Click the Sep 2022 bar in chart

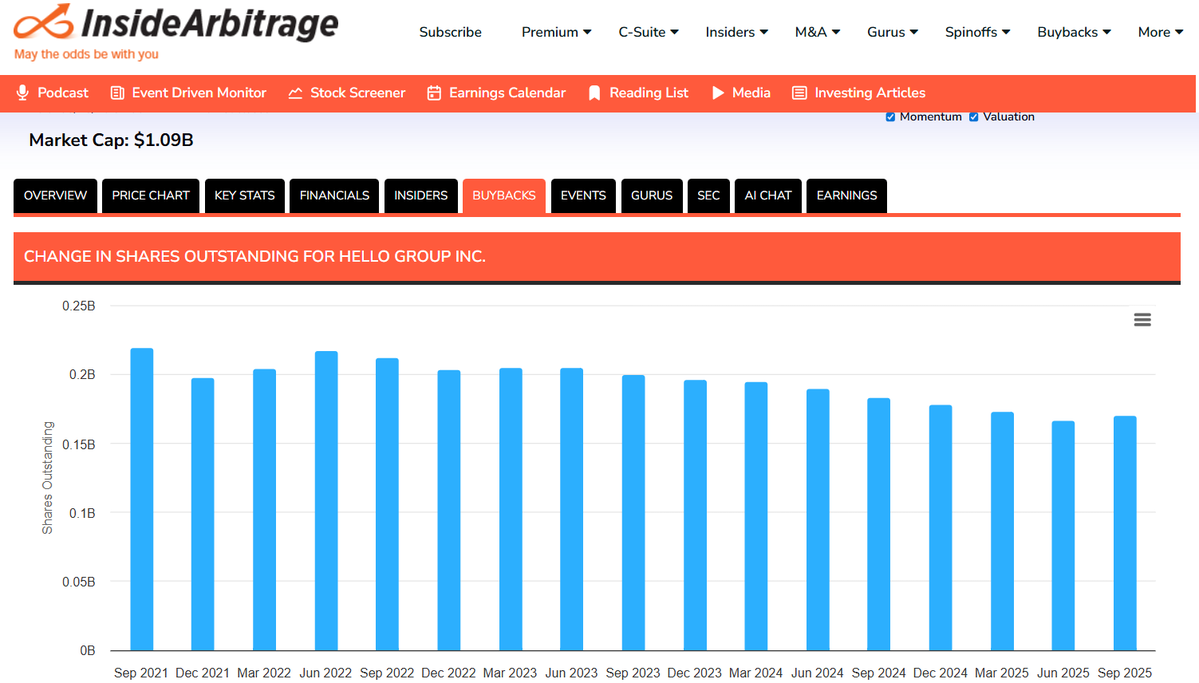pos(387,505)
